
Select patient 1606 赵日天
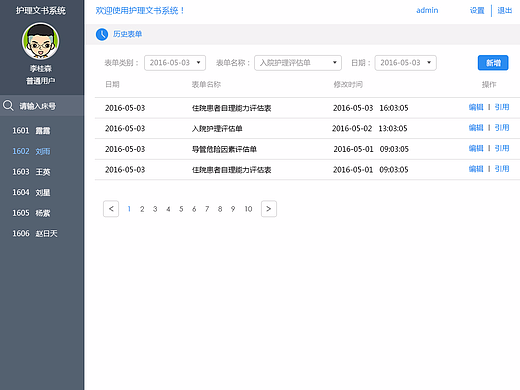[x=35, y=234]
